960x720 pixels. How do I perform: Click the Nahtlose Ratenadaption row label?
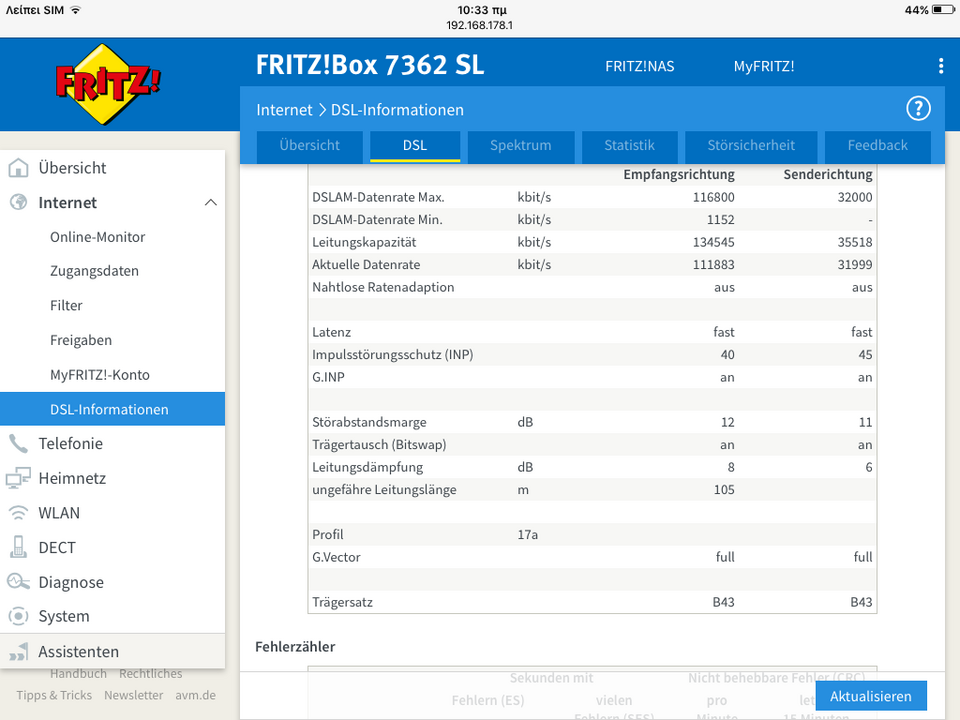pyautogui.click(x=383, y=287)
